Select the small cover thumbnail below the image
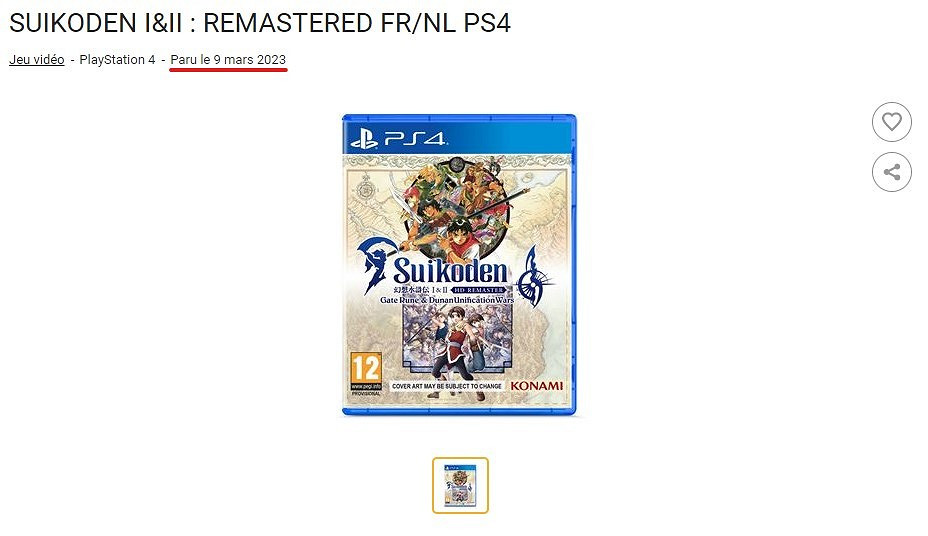The width and height of the screenshot is (928, 536). tap(460, 485)
